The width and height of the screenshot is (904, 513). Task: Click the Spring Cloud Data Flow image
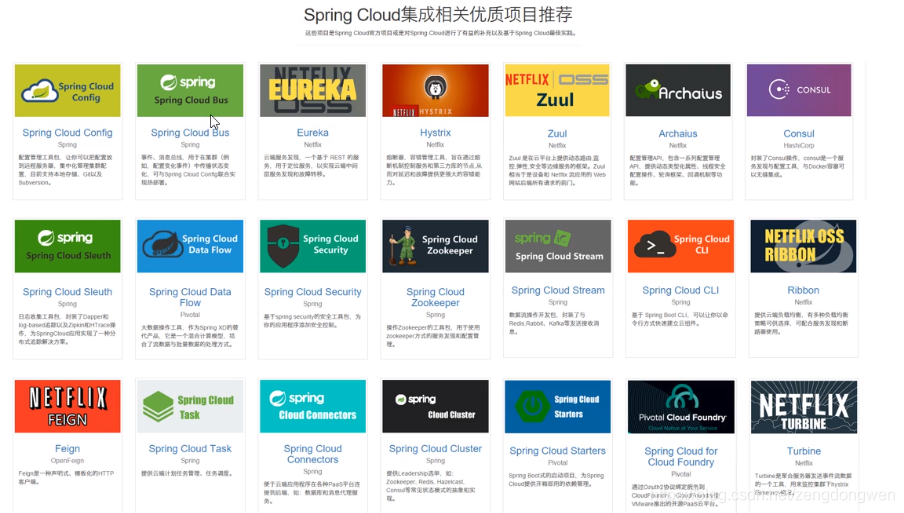(190, 246)
